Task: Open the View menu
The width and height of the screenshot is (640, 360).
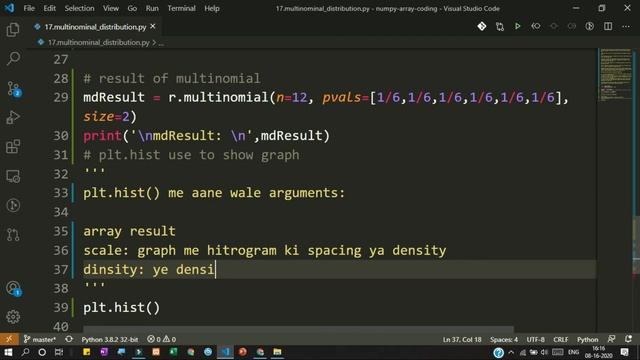Action: coord(111,8)
